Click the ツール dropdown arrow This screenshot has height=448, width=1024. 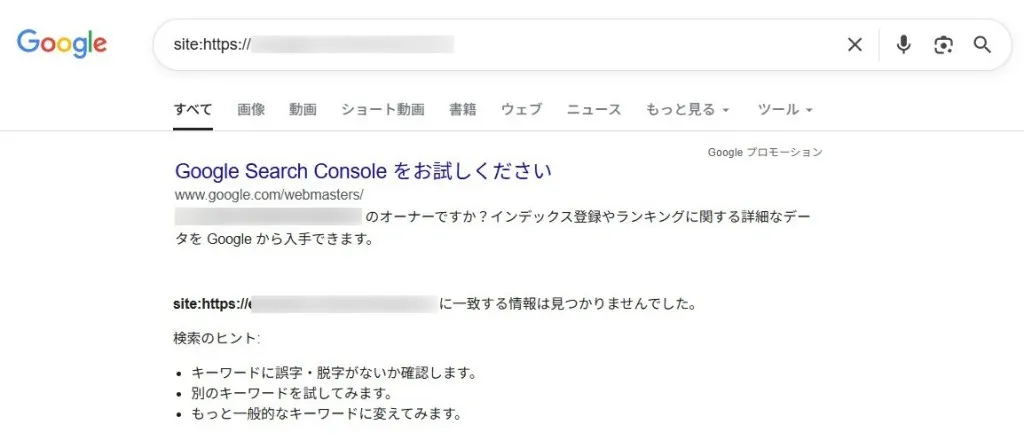click(x=808, y=110)
